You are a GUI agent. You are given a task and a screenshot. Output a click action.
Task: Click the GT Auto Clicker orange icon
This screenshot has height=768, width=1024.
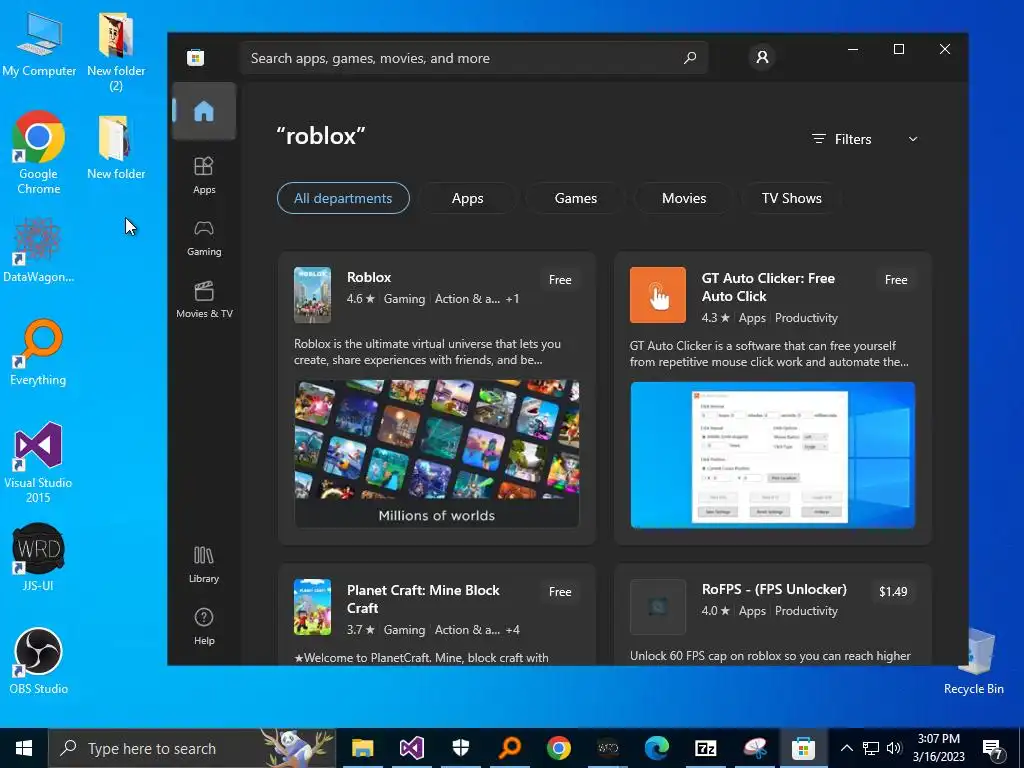coord(658,295)
